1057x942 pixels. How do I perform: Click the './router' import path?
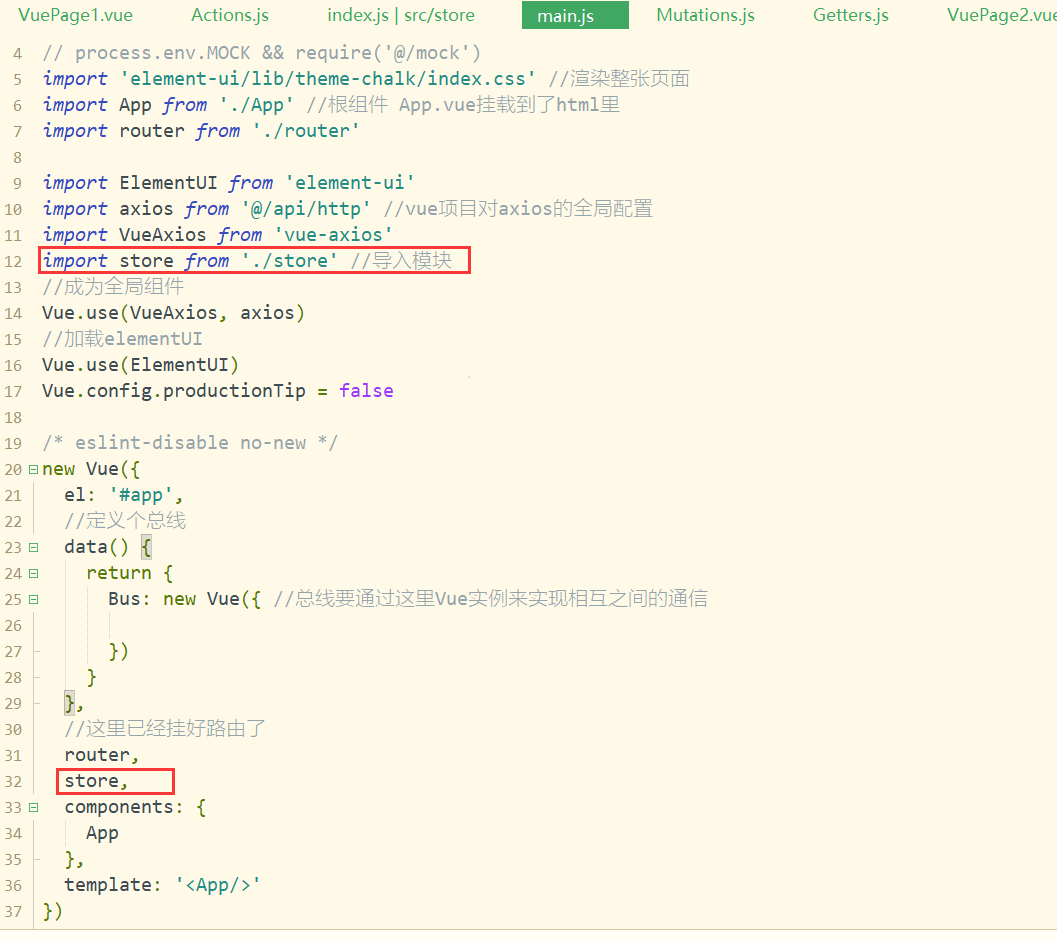[306, 131]
